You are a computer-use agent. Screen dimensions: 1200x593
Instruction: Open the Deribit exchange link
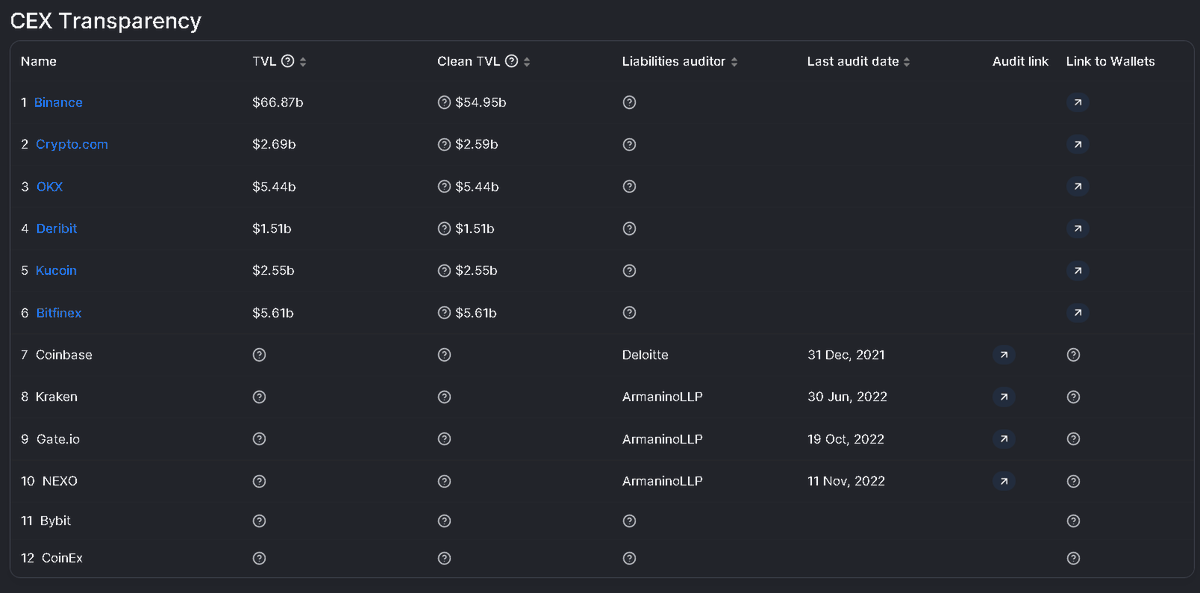pos(56,228)
